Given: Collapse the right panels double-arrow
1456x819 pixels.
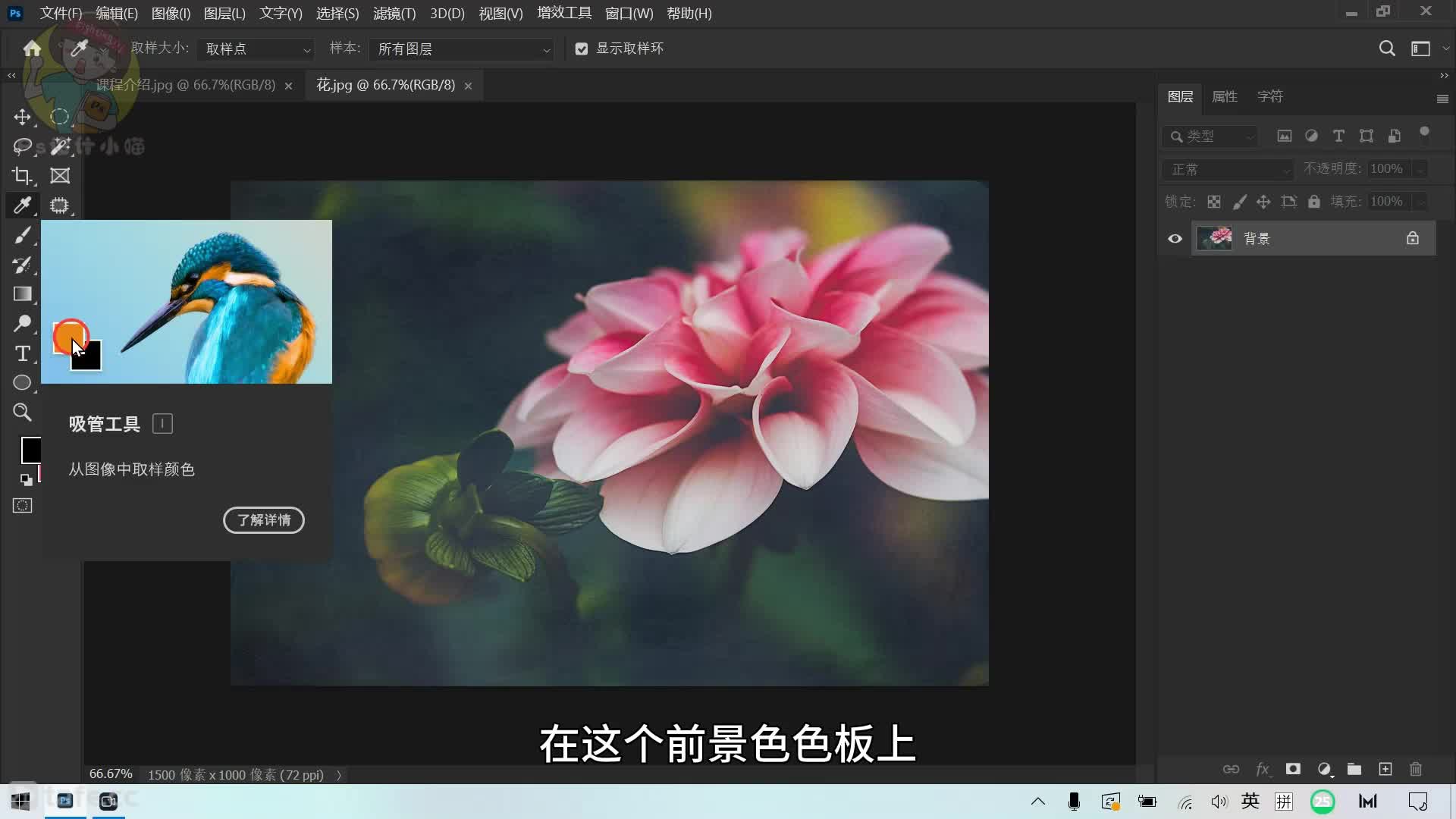Looking at the screenshot, I should click(1444, 75).
